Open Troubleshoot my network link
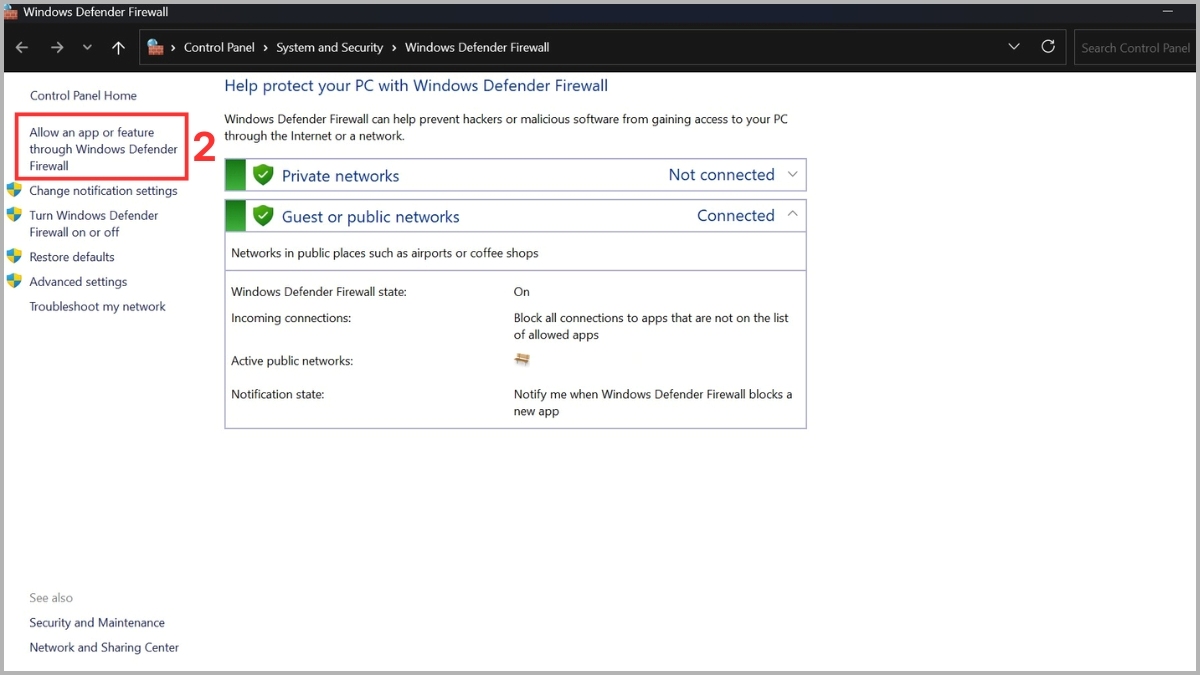This screenshot has height=675, width=1200. tap(98, 307)
